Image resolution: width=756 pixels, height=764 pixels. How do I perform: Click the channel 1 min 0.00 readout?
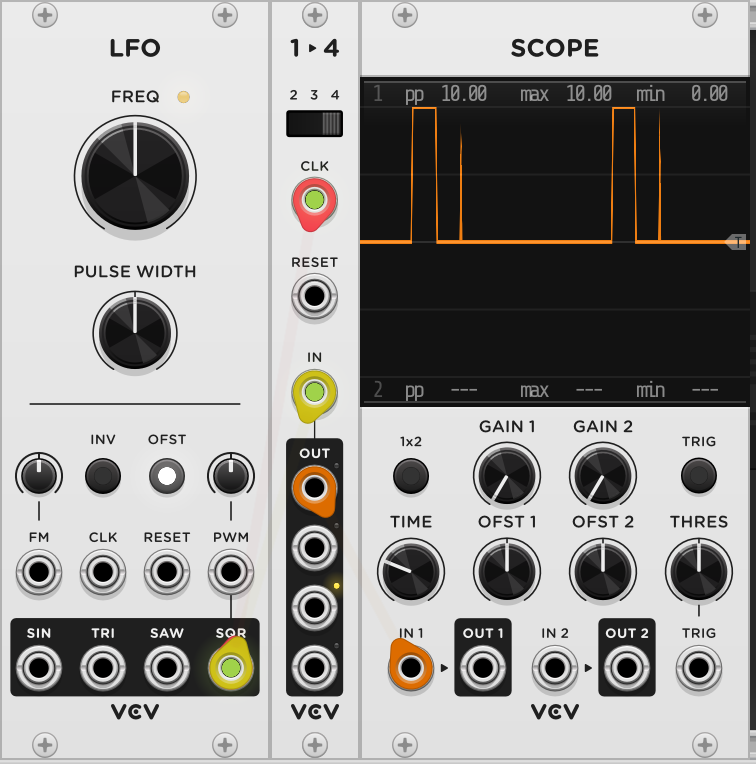pos(682,94)
